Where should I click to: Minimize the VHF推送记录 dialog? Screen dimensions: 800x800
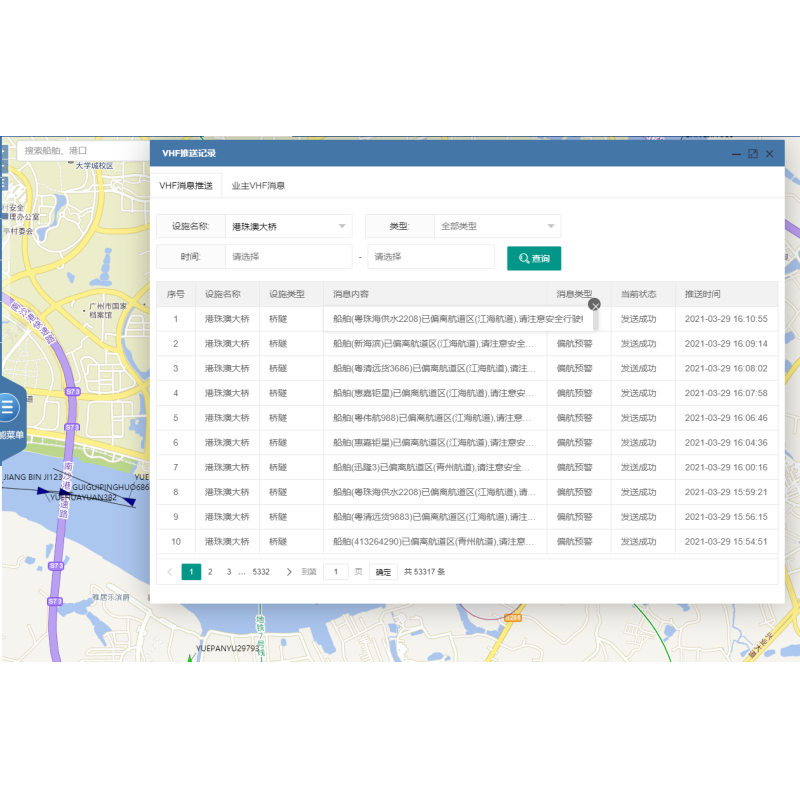[x=736, y=154]
